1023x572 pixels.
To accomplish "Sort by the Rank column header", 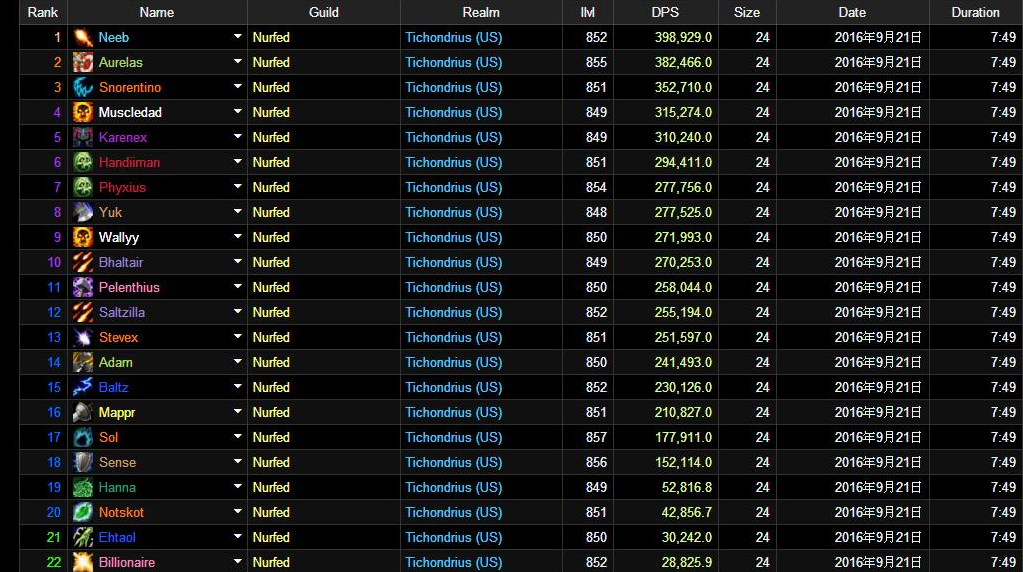I will (x=43, y=12).
